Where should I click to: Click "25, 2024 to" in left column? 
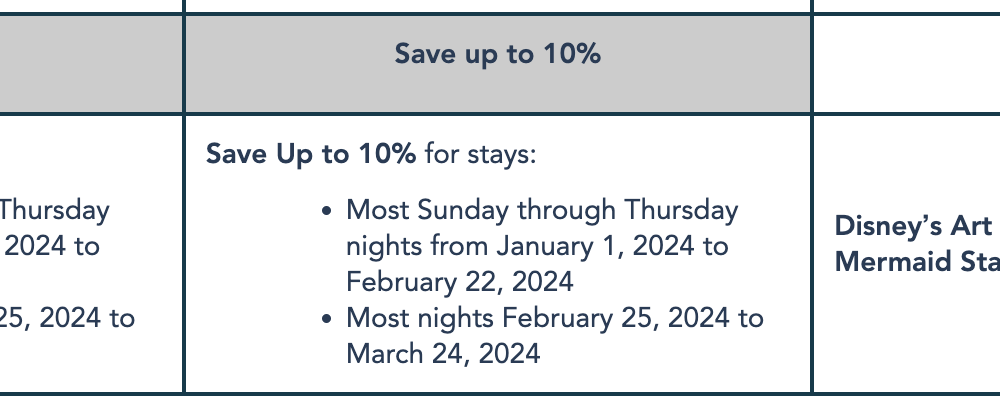(67, 318)
